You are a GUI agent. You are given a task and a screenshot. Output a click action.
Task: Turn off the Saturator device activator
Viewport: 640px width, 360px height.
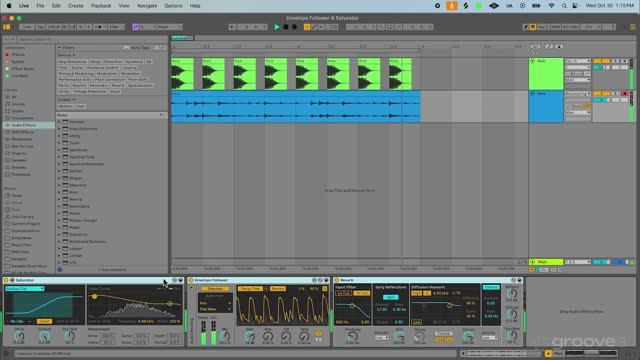(x=6, y=280)
